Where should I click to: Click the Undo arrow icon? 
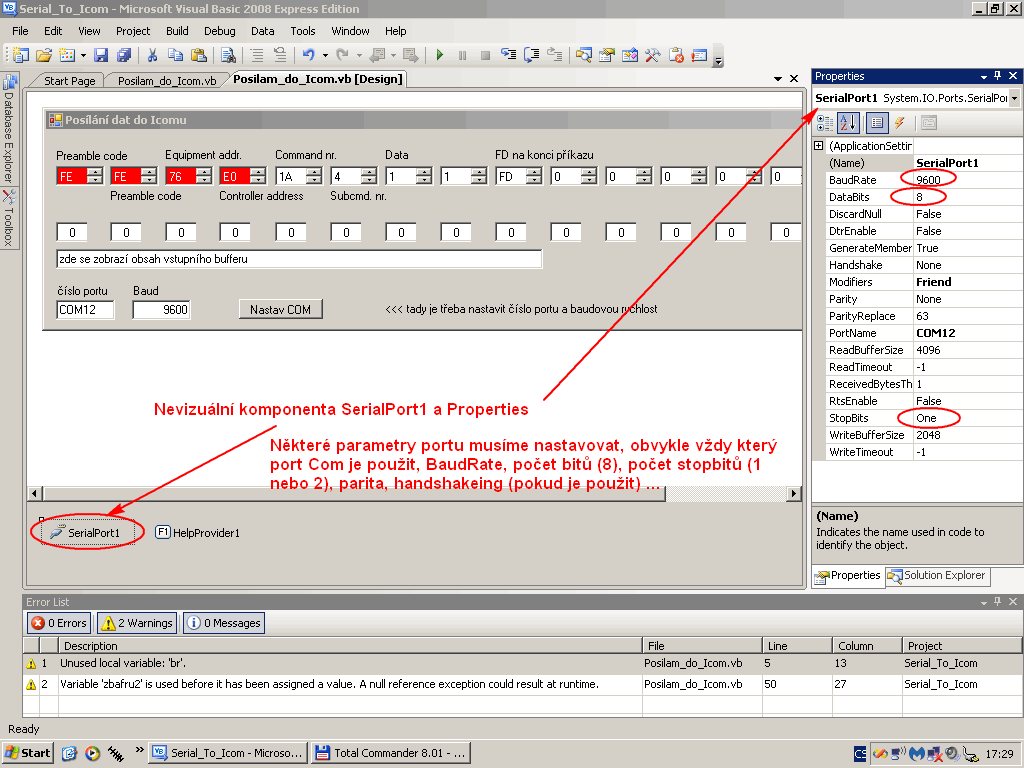tap(309, 55)
